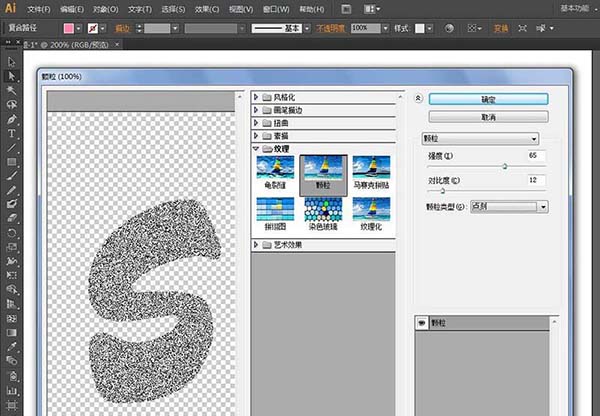Select the Eraser tool
600x416 pixels.
click(11, 218)
